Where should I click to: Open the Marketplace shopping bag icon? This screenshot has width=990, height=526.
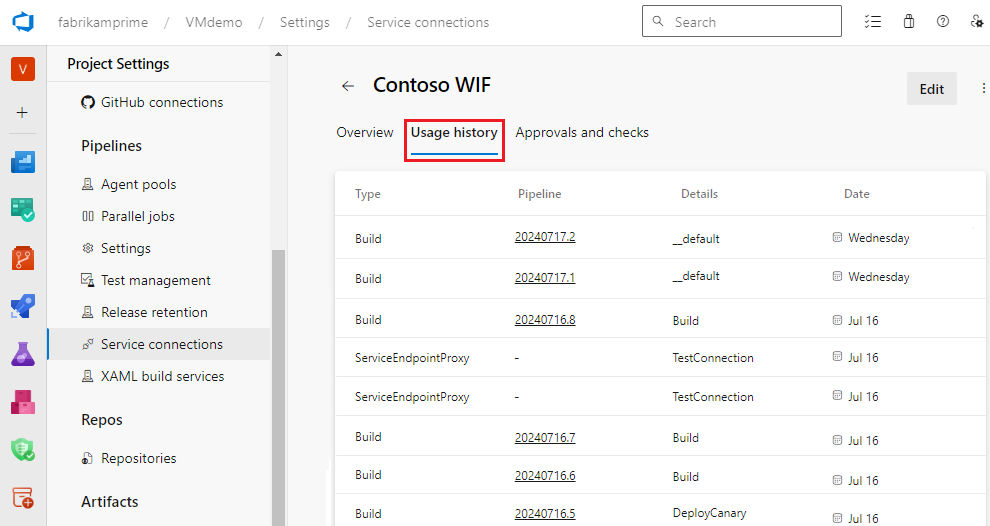tap(909, 21)
